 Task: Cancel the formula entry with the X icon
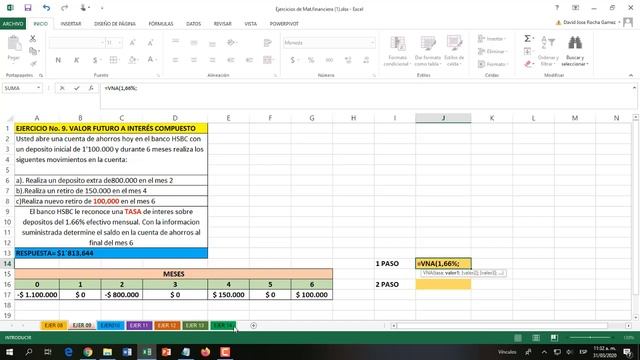click(62, 88)
